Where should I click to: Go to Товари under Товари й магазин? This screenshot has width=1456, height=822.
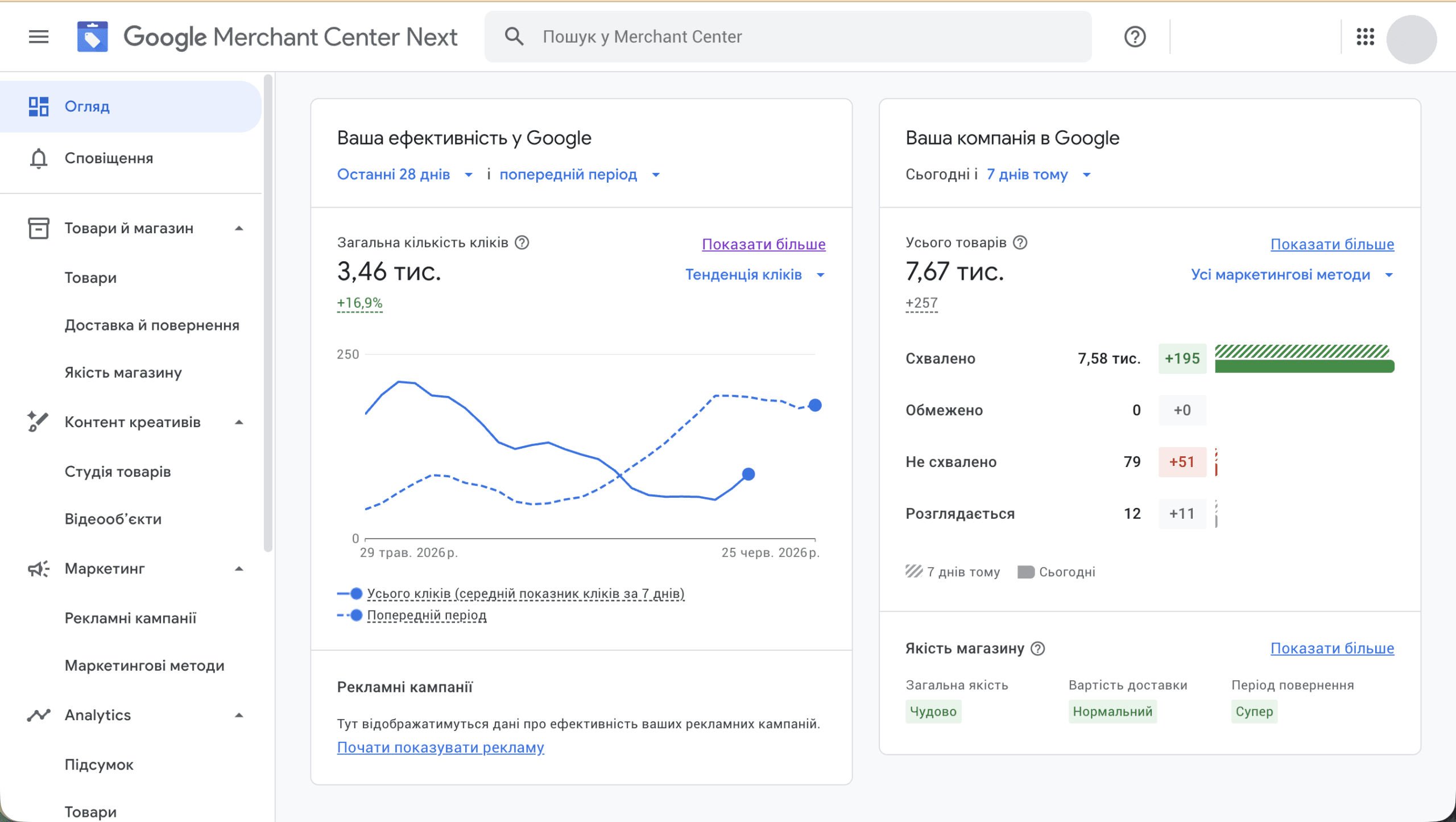pos(90,278)
